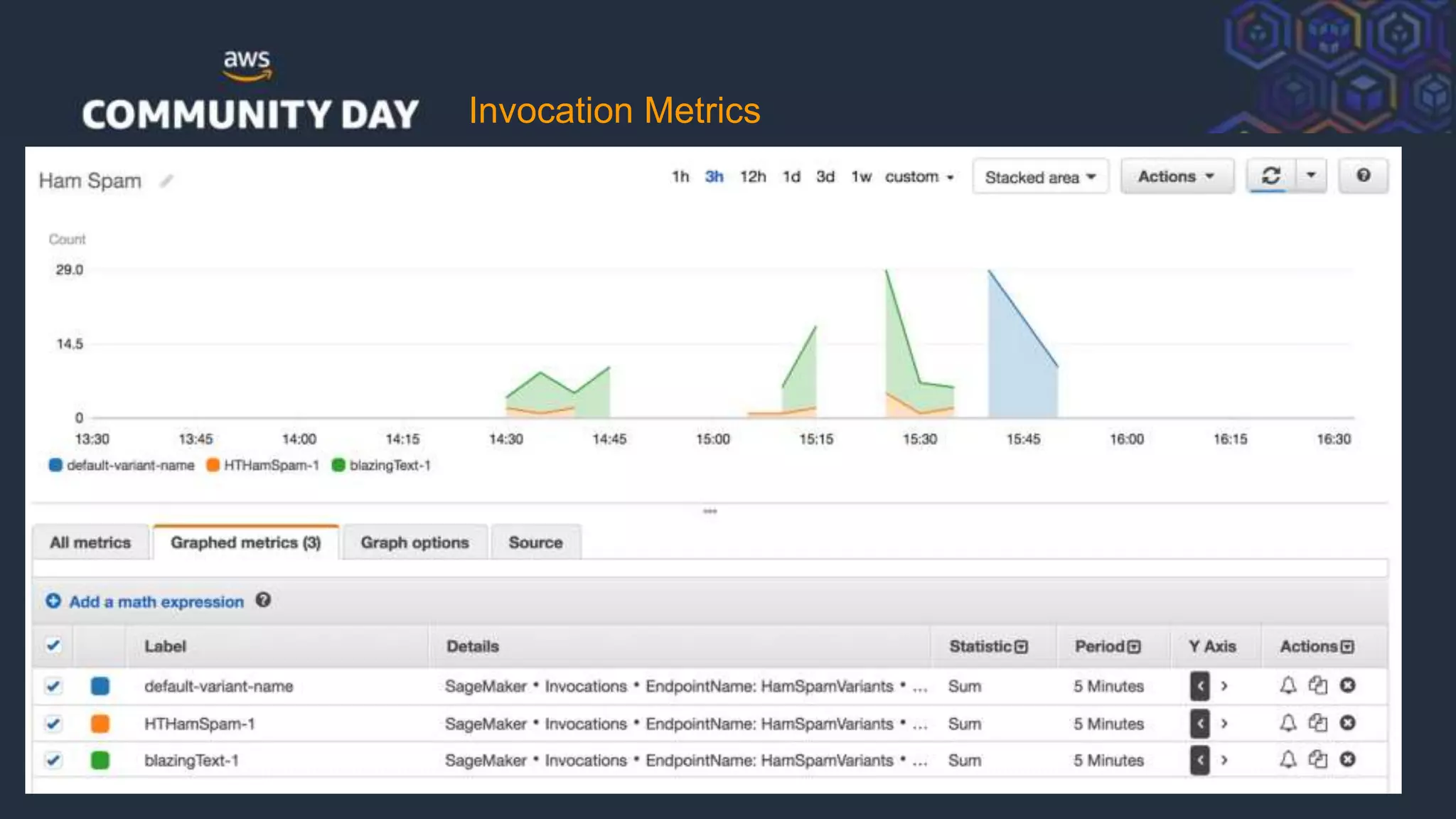The height and width of the screenshot is (819, 1456).
Task: Set default-variant-name to right Y axis
Action: coord(1224,686)
